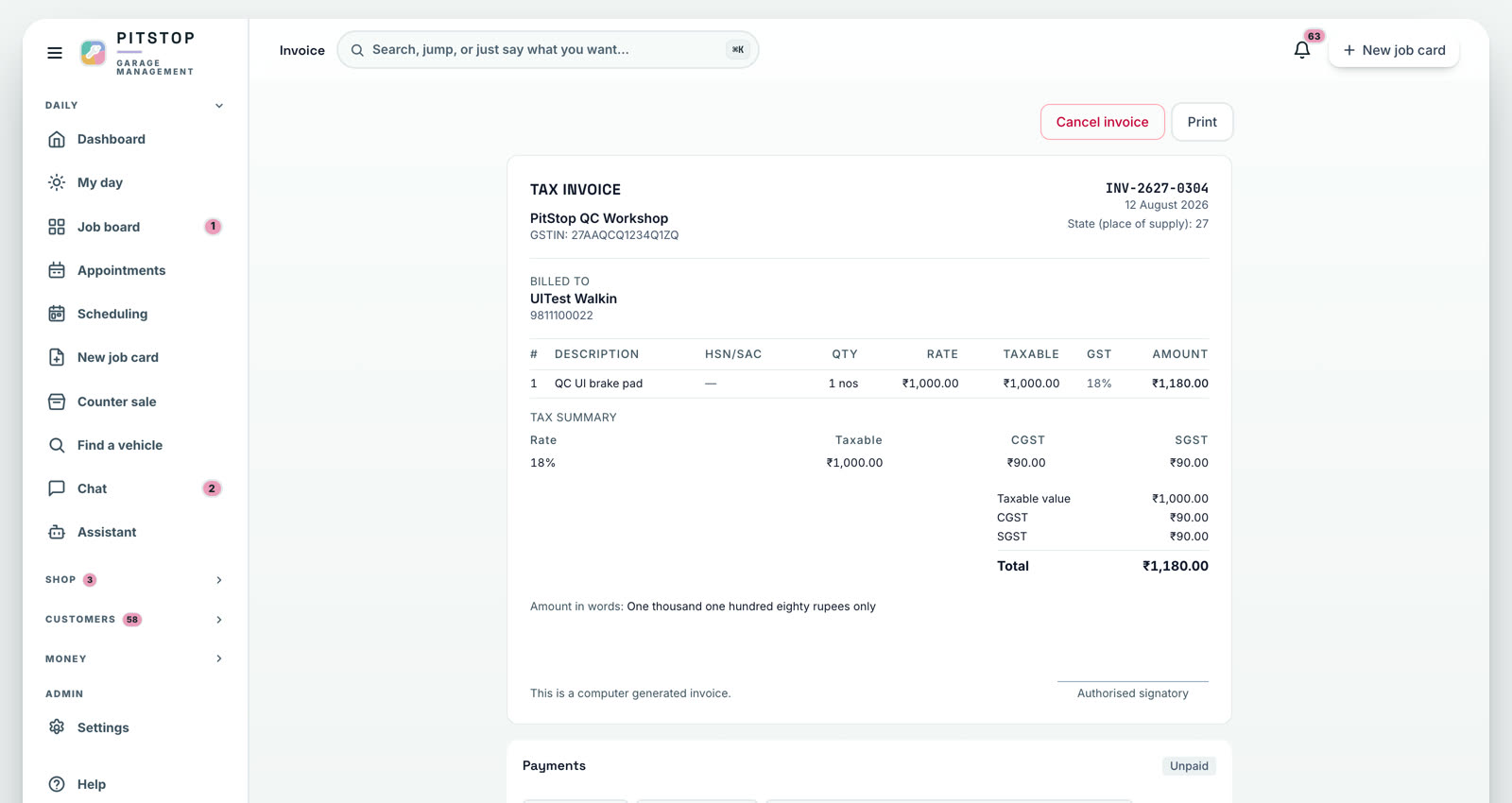Collapse the Daily section chevron
Image resolution: width=1512 pixels, height=803 pixels.
tap(219, 106)
